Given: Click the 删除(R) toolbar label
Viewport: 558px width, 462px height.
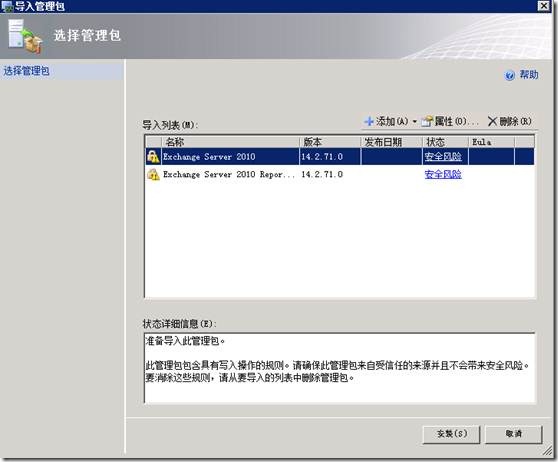Looking at the screenshot, I should click(x=515, y=121).
